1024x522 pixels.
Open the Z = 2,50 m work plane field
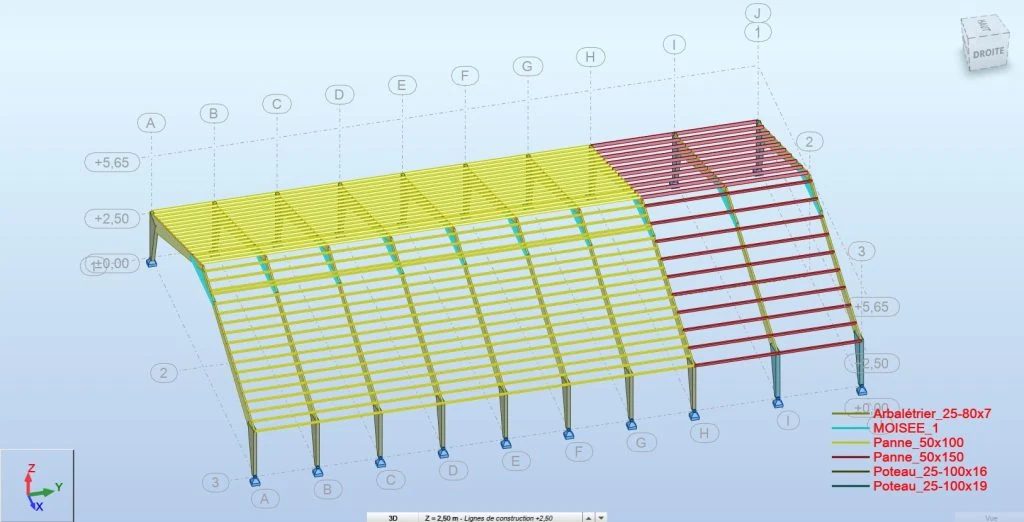[x=500, y=518]
